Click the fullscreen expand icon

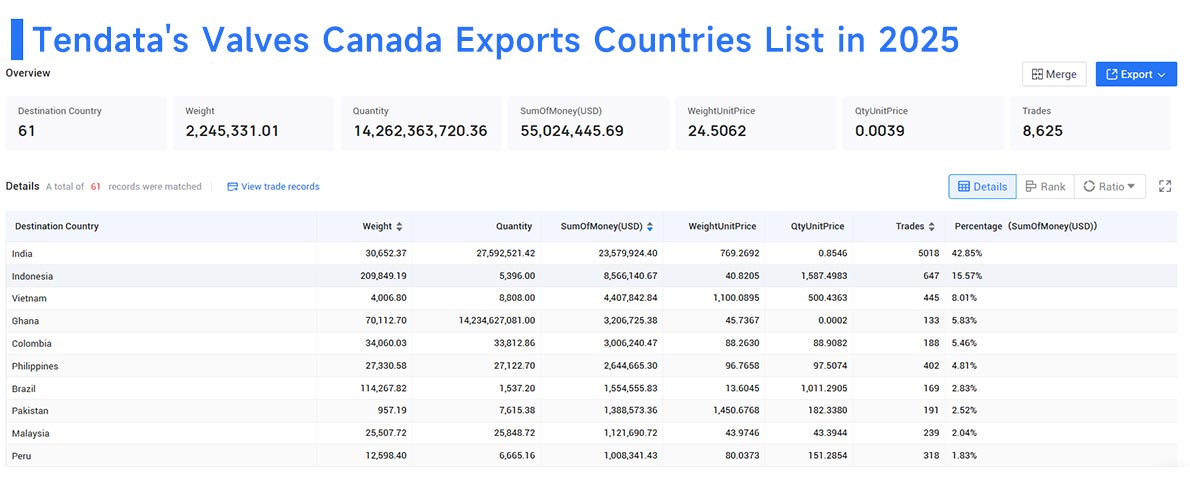click(x=1165, y=187)
